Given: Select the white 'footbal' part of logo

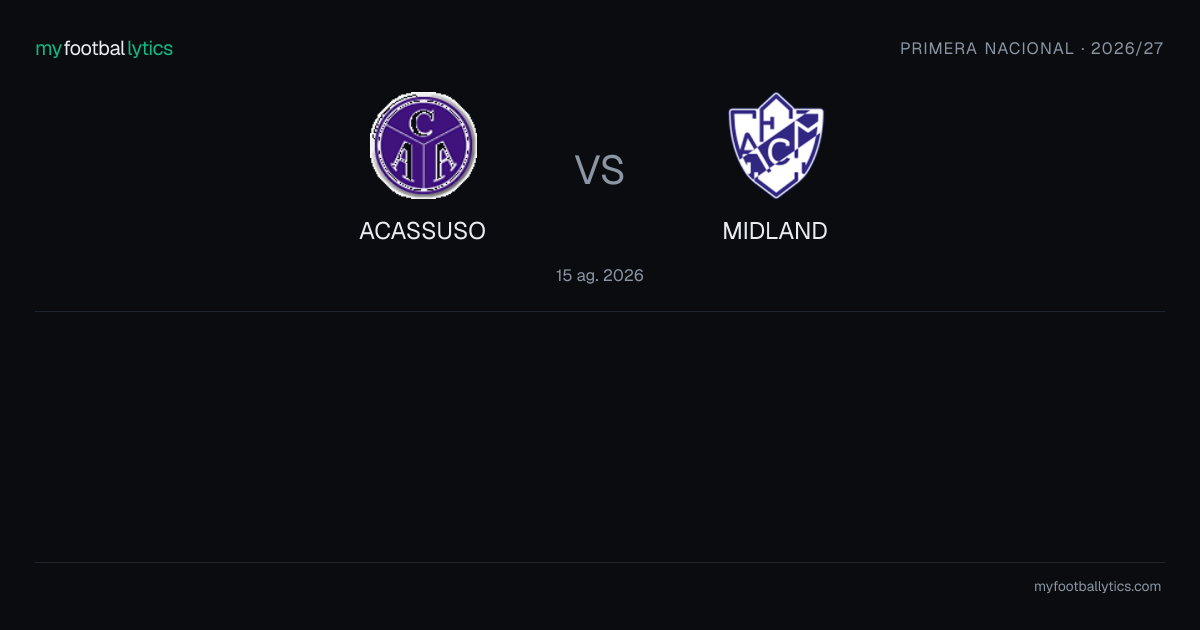Looking at the screenshot, I should (95, 48).
